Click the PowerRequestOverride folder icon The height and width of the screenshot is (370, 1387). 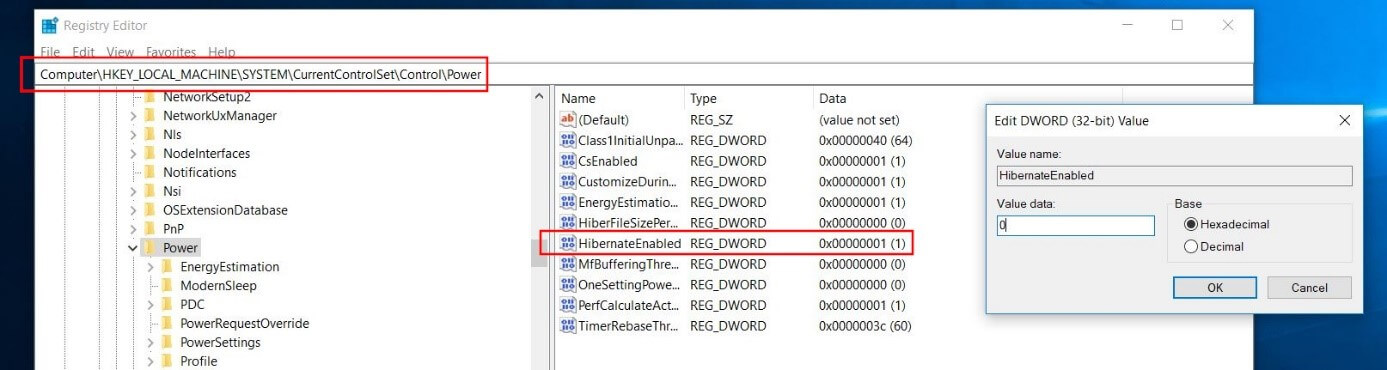[168, 323]
